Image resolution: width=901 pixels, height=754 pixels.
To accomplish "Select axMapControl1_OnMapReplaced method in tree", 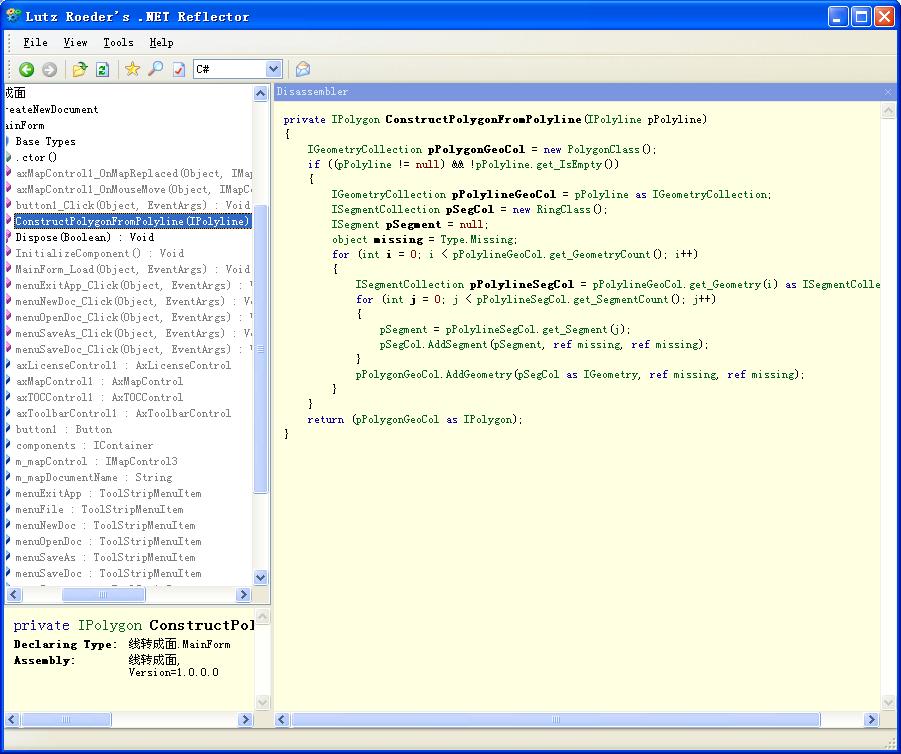I will point(134,174).
